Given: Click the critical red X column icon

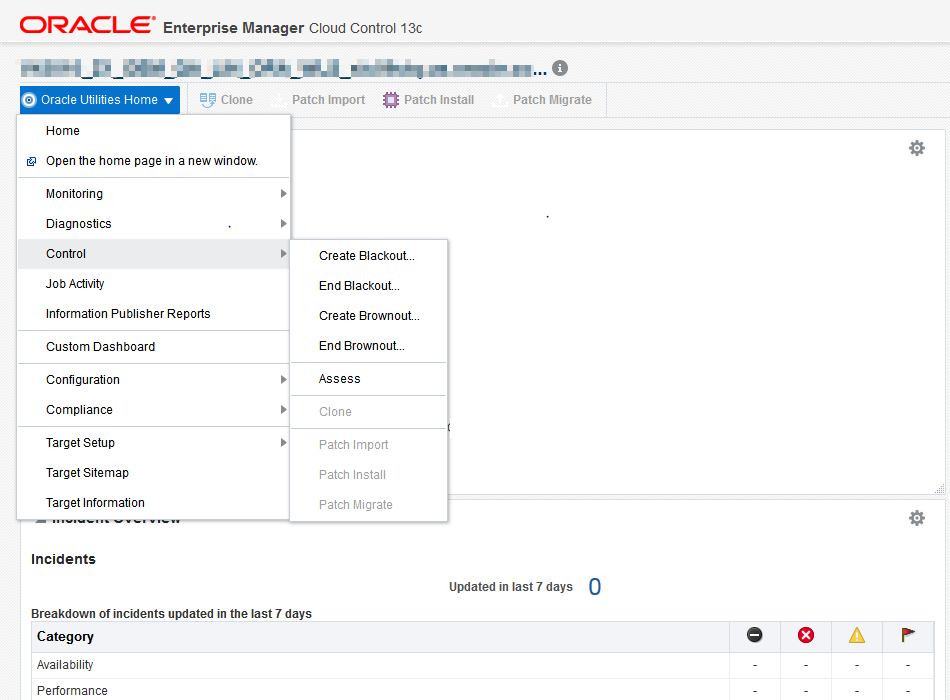Looking at the screenshot, I should [806, 635].
